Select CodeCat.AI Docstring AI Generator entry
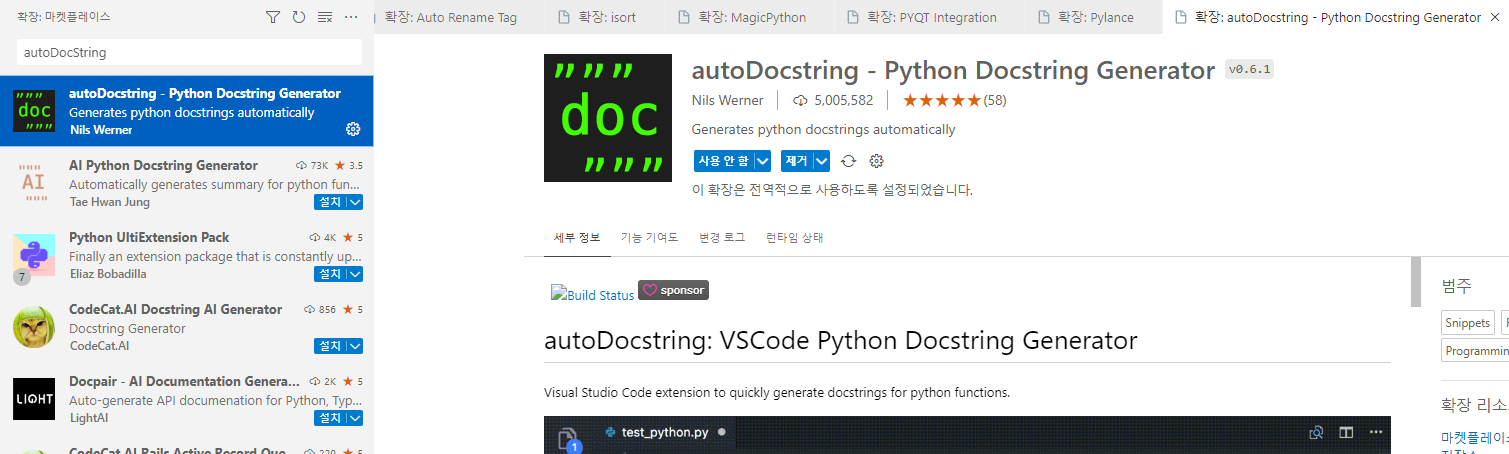 187,327
